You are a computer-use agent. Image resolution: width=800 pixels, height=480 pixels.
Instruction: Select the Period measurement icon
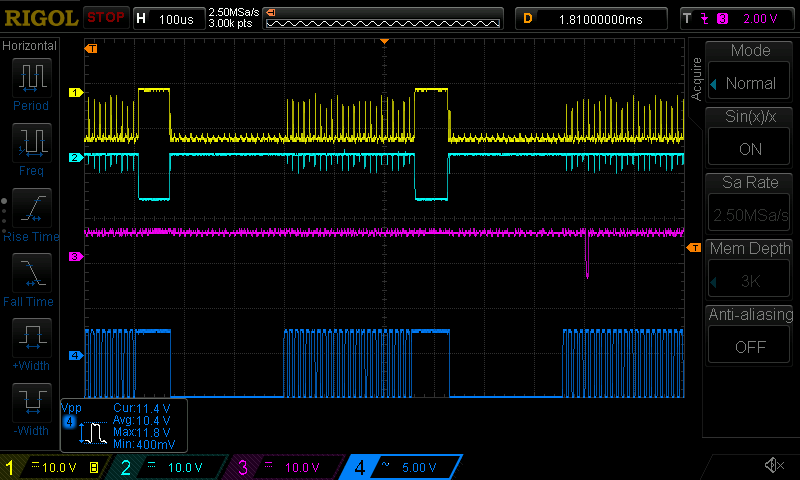[32, 78]
